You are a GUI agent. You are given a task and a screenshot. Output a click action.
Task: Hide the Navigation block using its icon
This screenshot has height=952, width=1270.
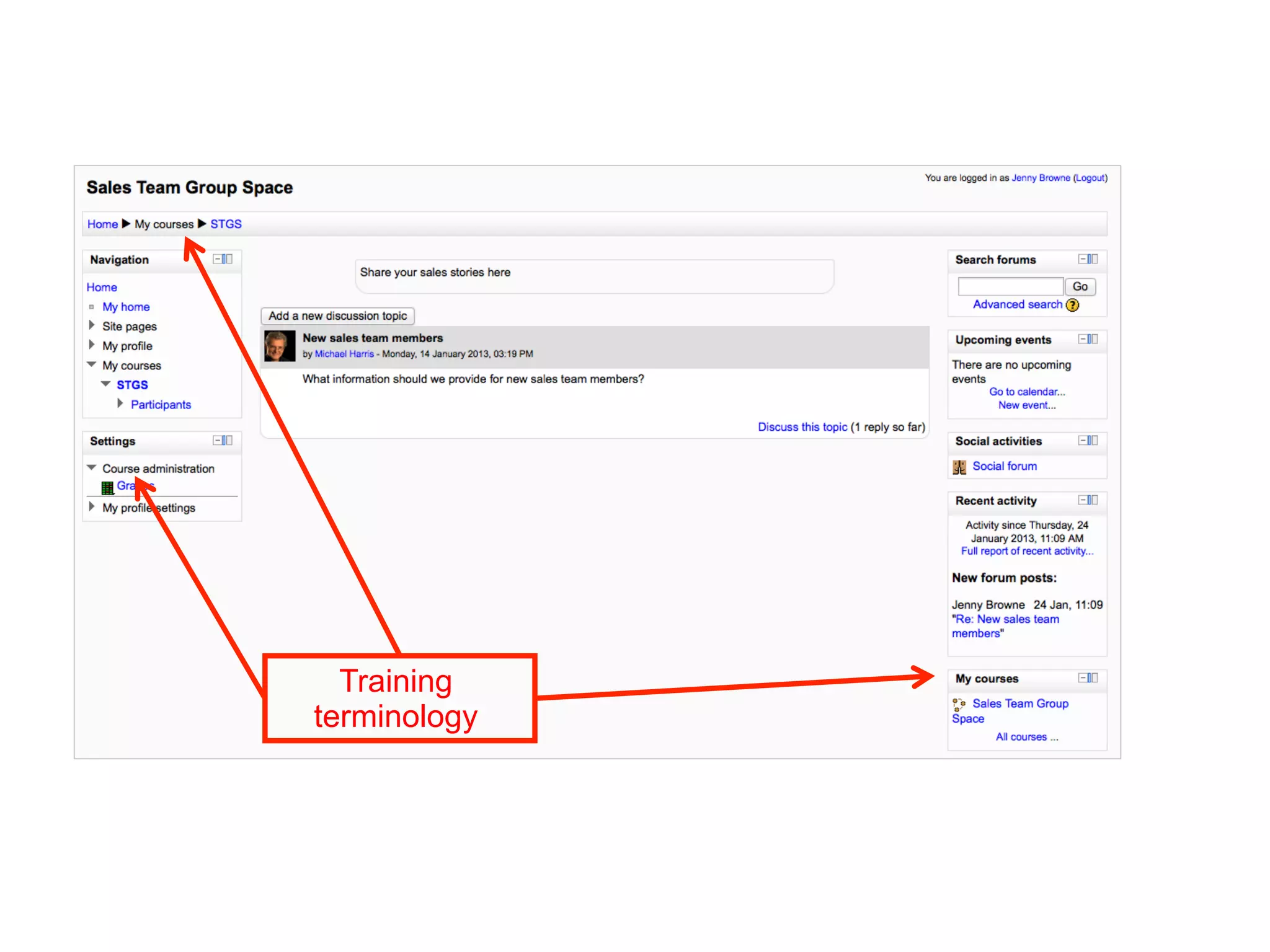click(217, 259)
